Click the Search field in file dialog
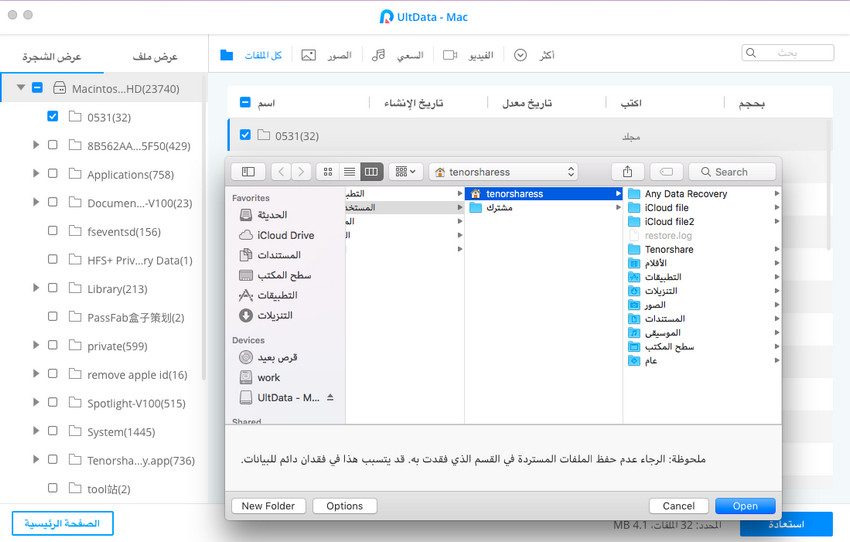The width and height of the screenshot is (850, 542). [732, 172]
